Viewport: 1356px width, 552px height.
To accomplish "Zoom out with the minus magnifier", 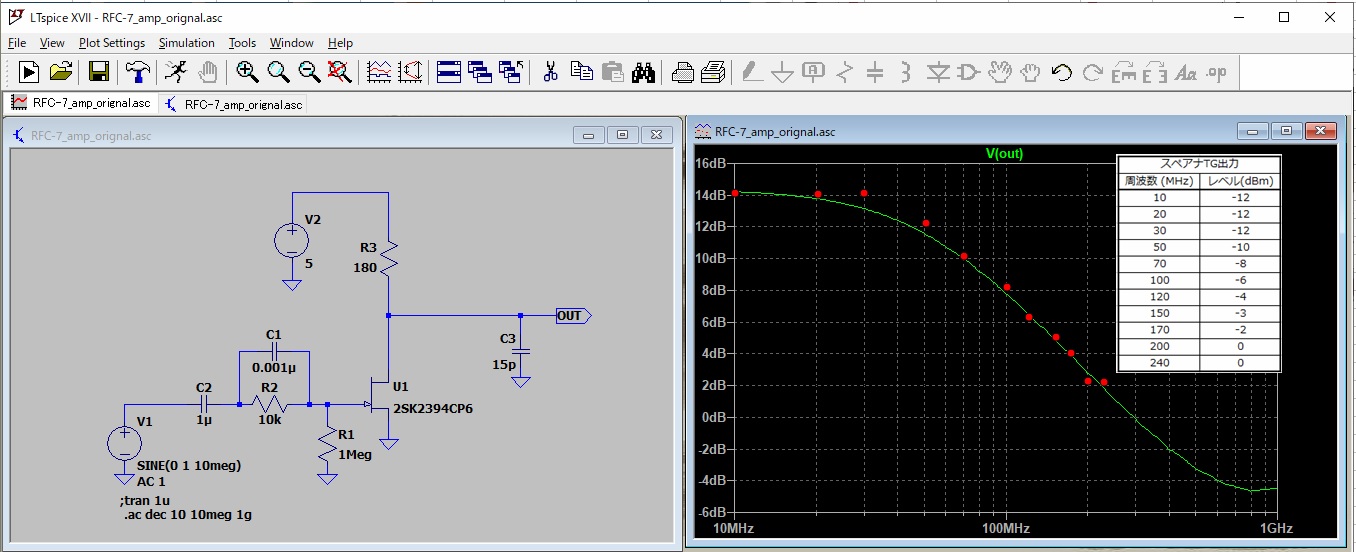I will (x=309, y=72).
